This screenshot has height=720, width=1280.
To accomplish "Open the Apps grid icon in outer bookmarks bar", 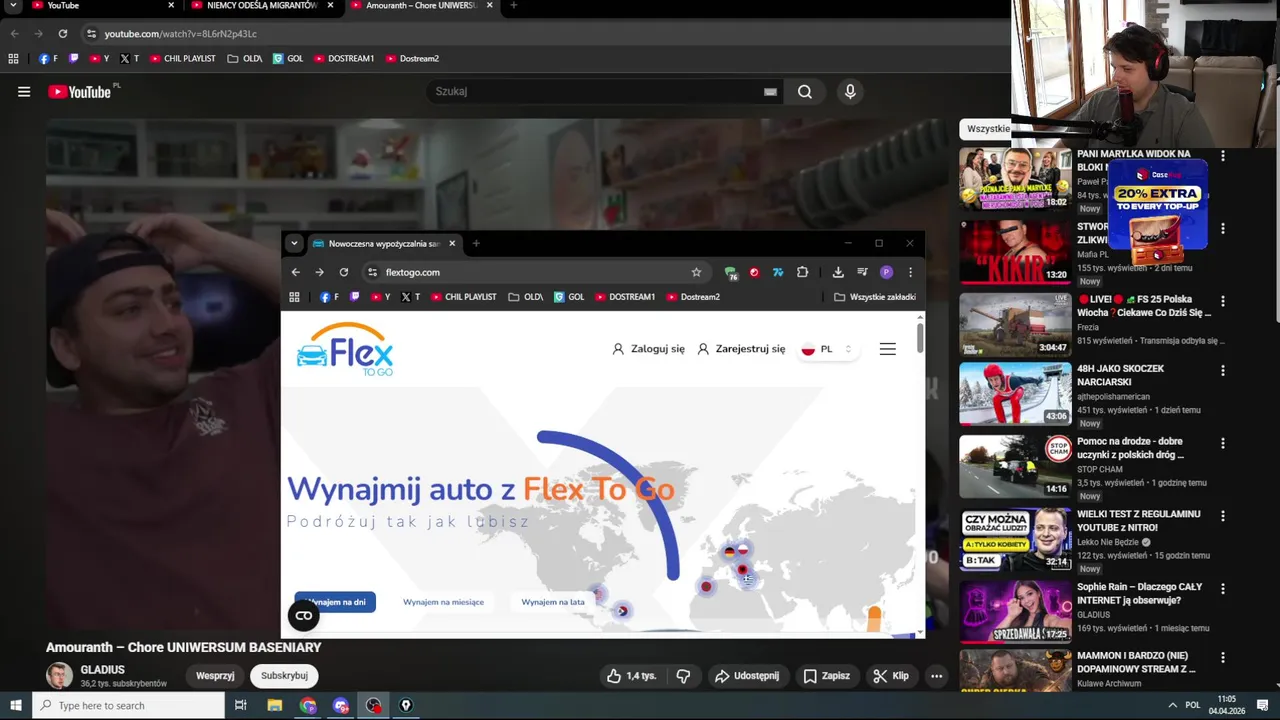I will pos(13,59).
